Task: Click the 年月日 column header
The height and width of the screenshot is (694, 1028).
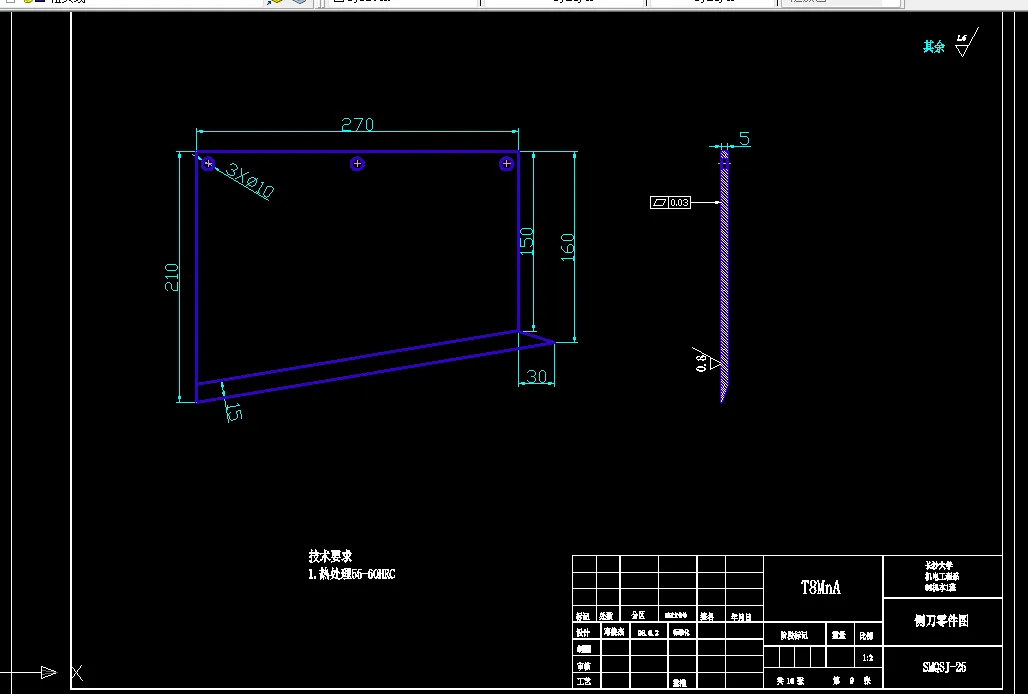Action: coord(741,617)
